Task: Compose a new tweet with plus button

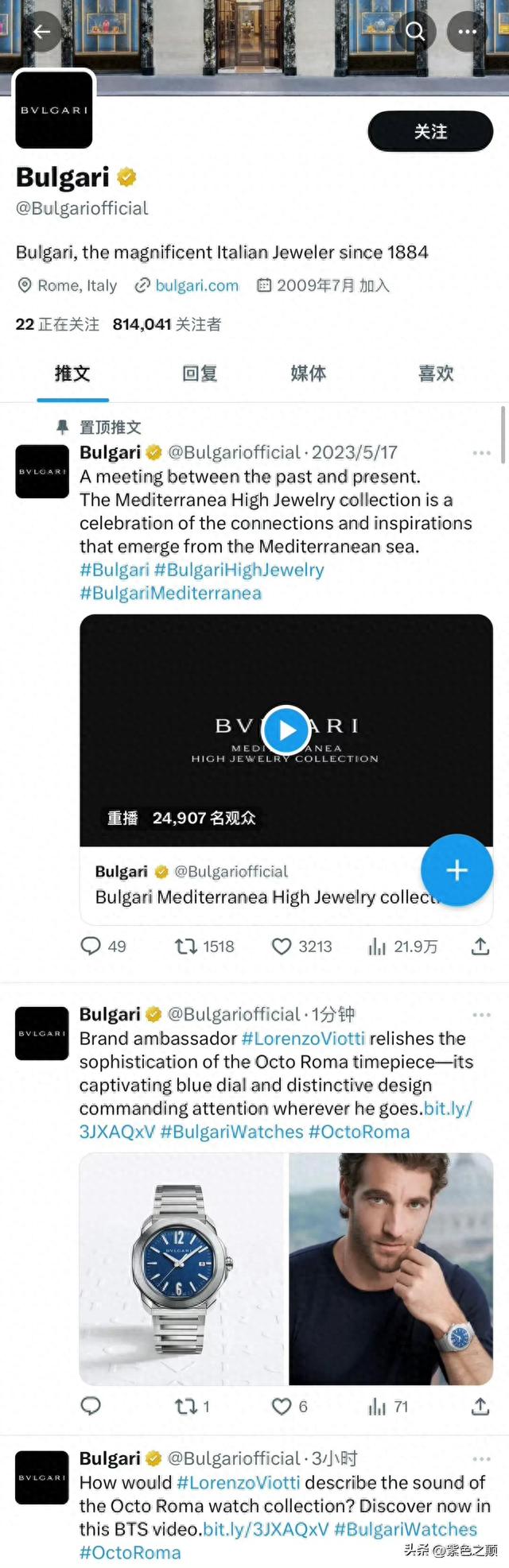Action: point(457,870)
